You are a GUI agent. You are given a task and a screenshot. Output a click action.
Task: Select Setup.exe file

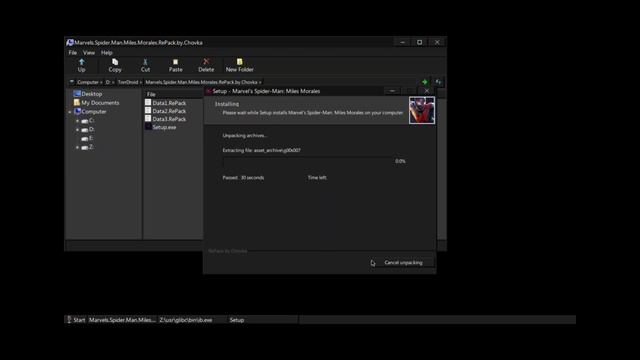click(x=164, y=127)
